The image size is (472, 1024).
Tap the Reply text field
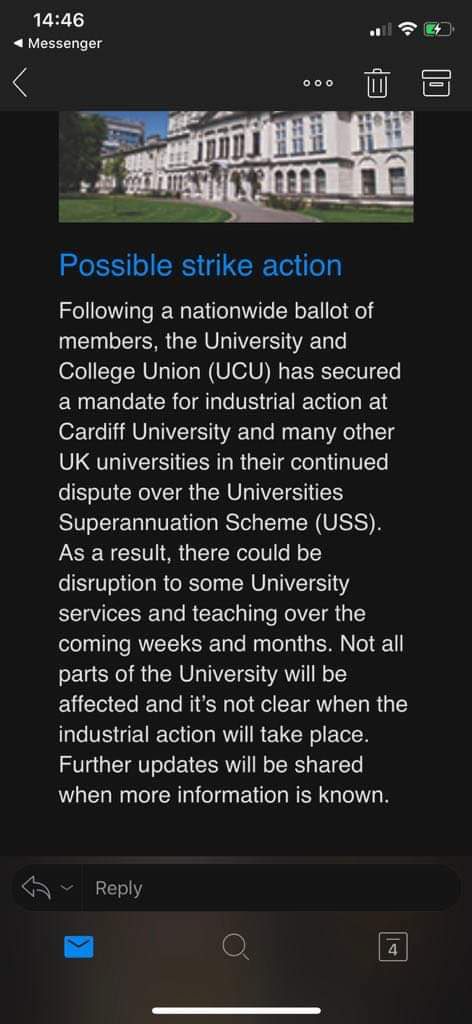tap(271, 888)
